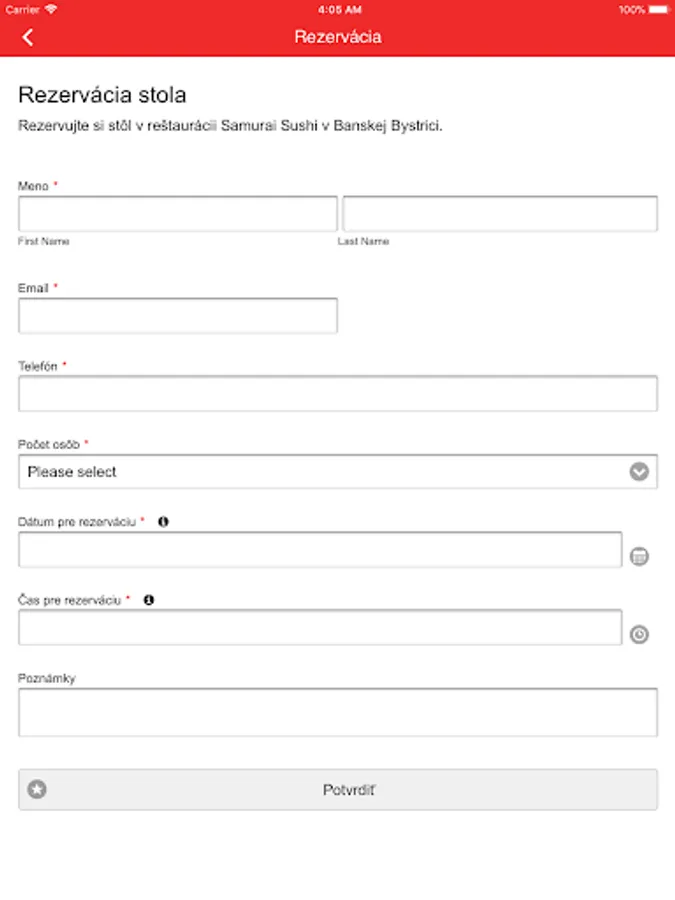Screen dimensions: 675x900
Task: Select the Telefón input field
Action: pyautogui.click(x=338, y=393)
